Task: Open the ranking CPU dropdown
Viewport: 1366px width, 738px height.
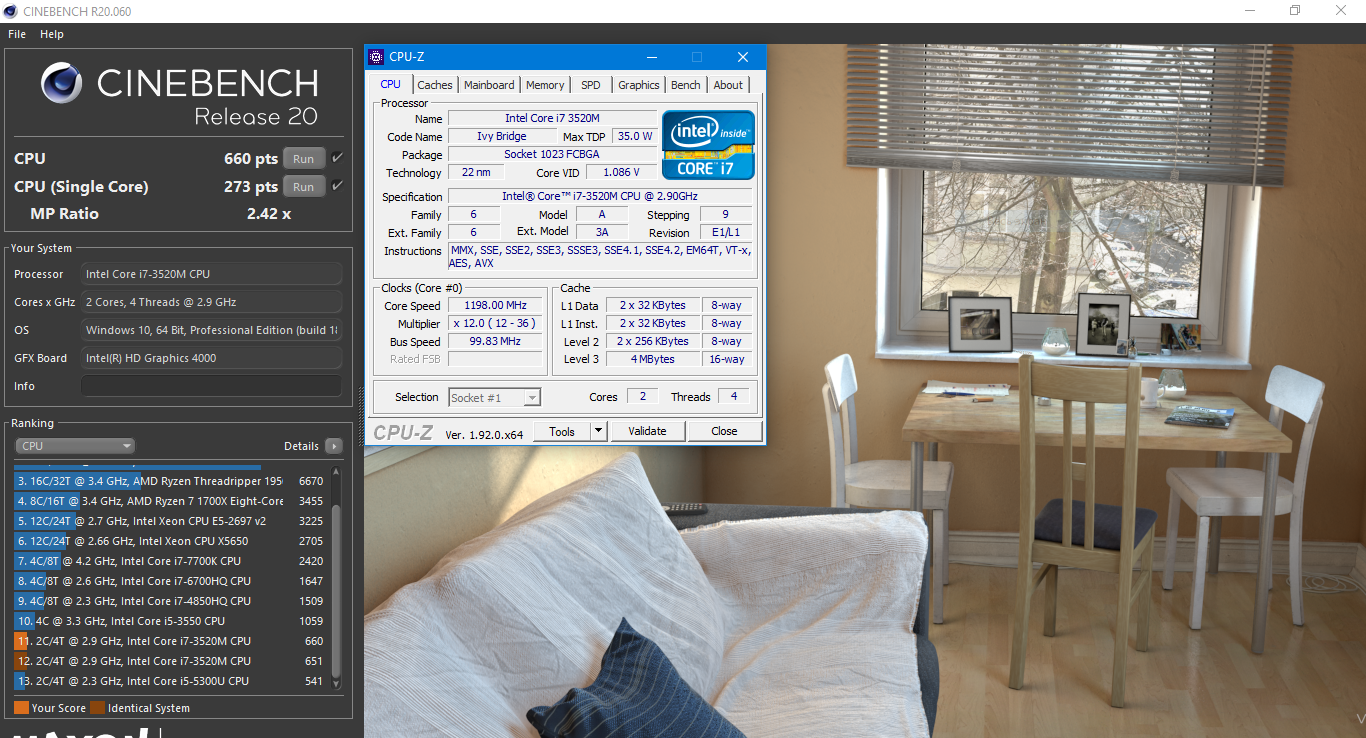Action: [x=75, y=446]
